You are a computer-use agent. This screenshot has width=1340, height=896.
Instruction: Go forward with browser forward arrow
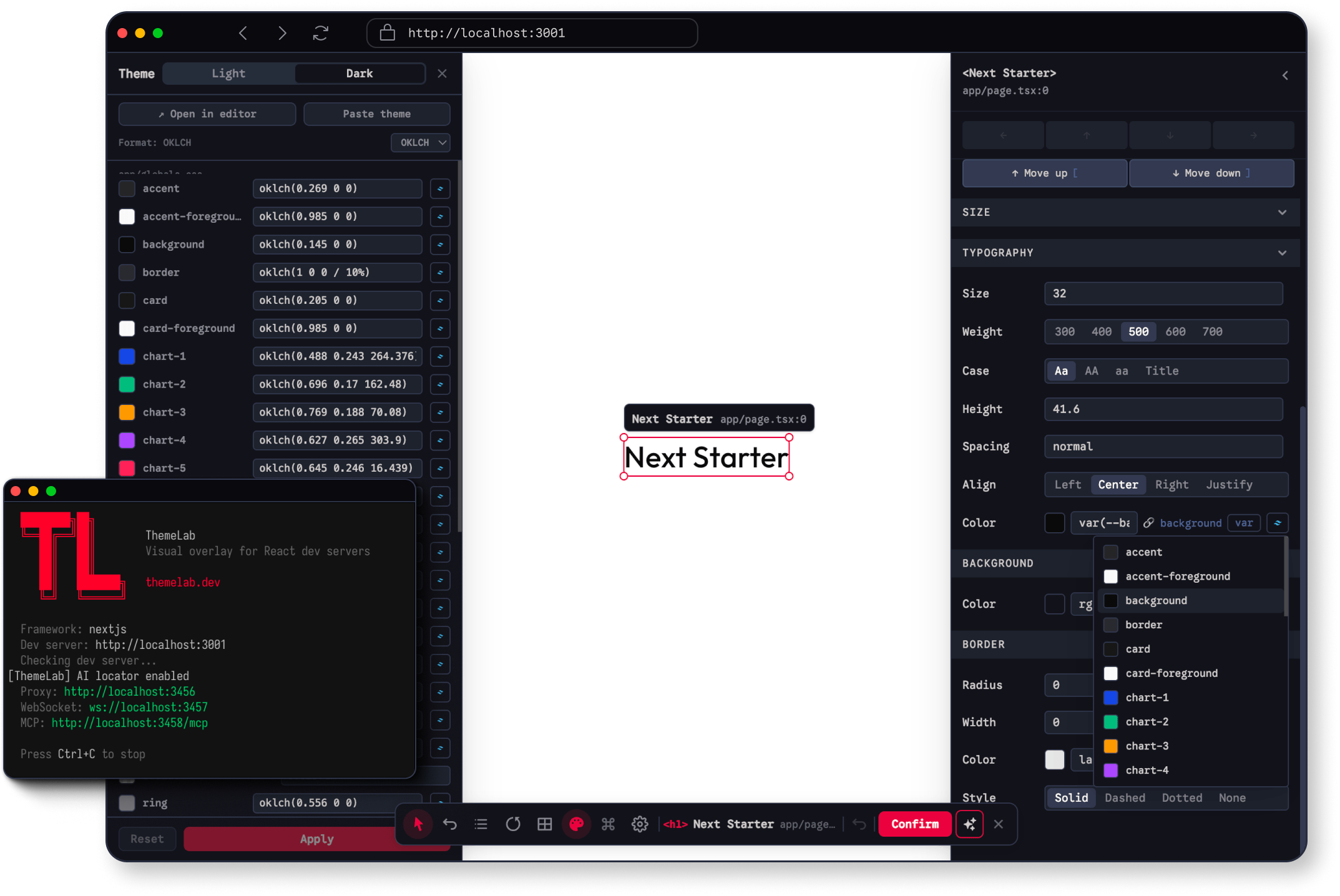point(282,33)
